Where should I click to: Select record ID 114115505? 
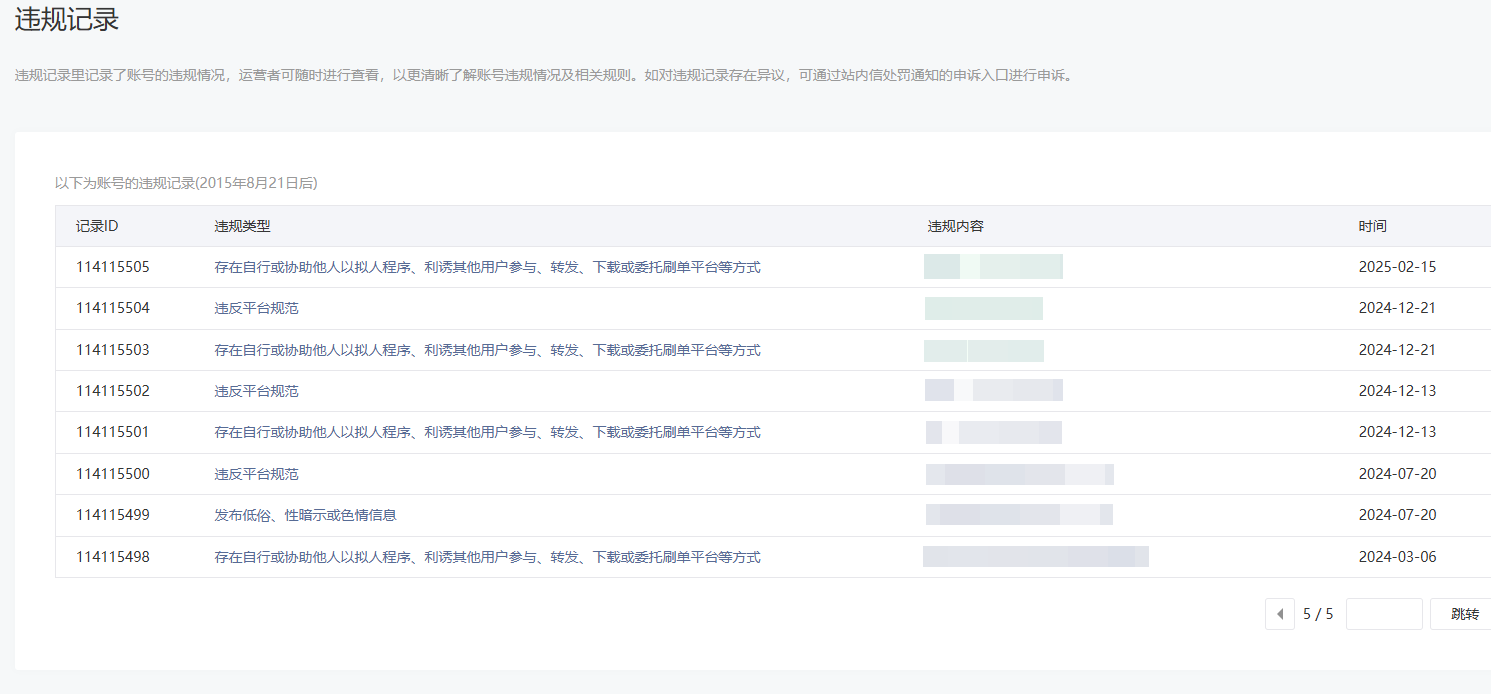click(113, 267)
